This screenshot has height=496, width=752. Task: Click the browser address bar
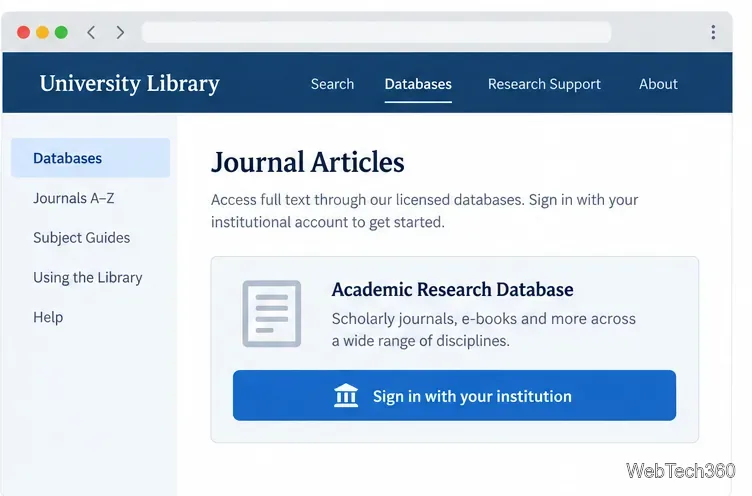pyautogui.click(x=376, y=32)
